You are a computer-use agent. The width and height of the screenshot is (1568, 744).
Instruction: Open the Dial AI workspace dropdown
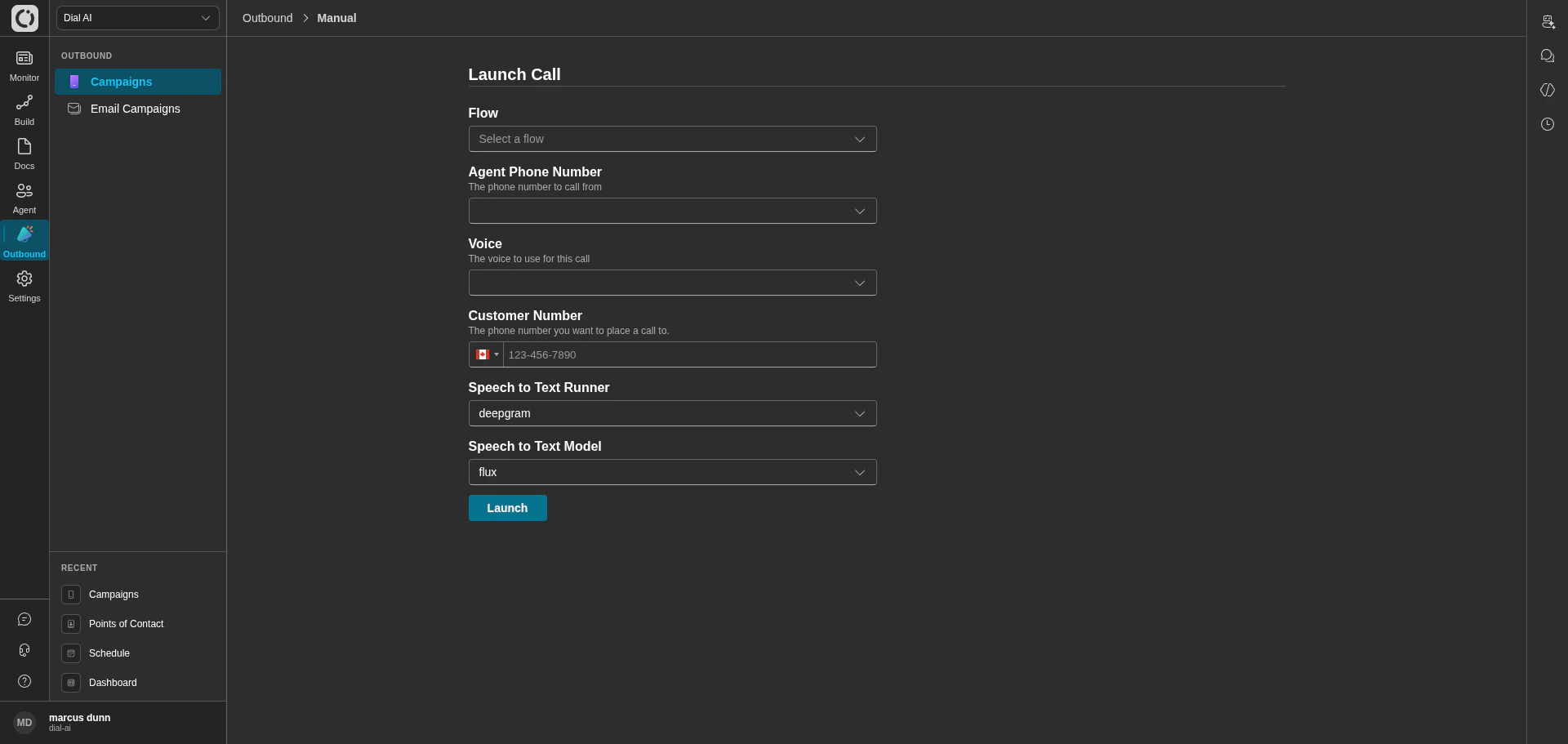pyautogui.click(x=138, y=18)
